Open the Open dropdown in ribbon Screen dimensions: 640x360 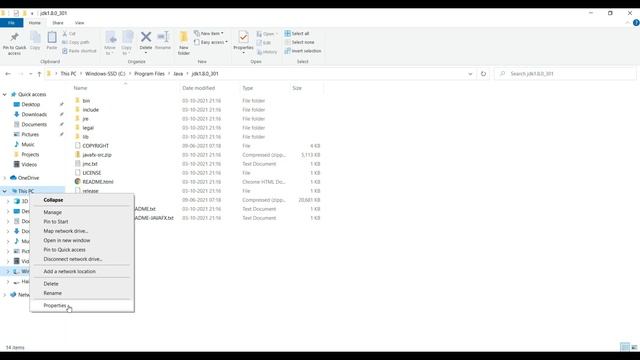point(267,34)
